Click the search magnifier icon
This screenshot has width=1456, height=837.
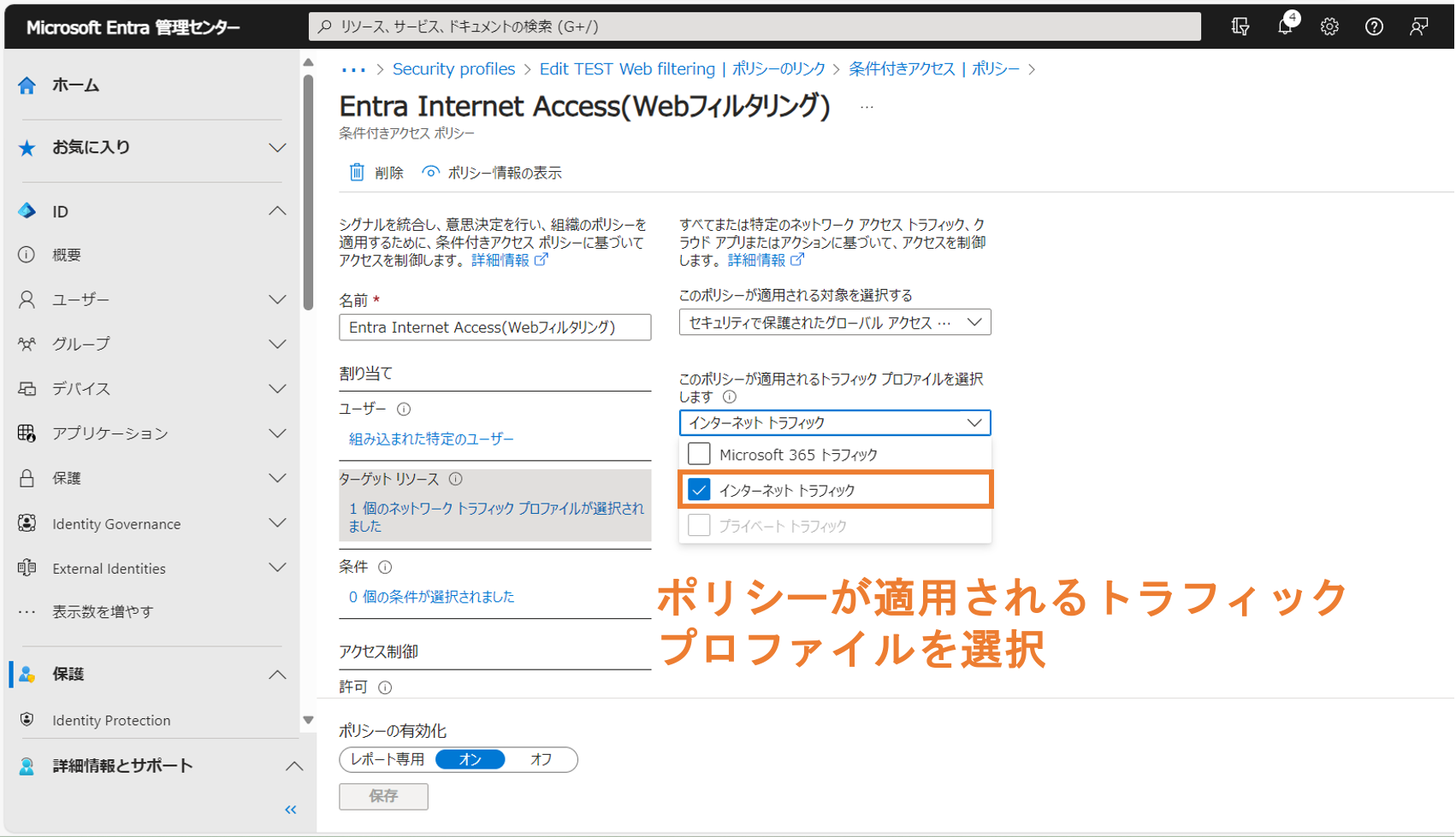pyautogui.click(x=325, y=27)
